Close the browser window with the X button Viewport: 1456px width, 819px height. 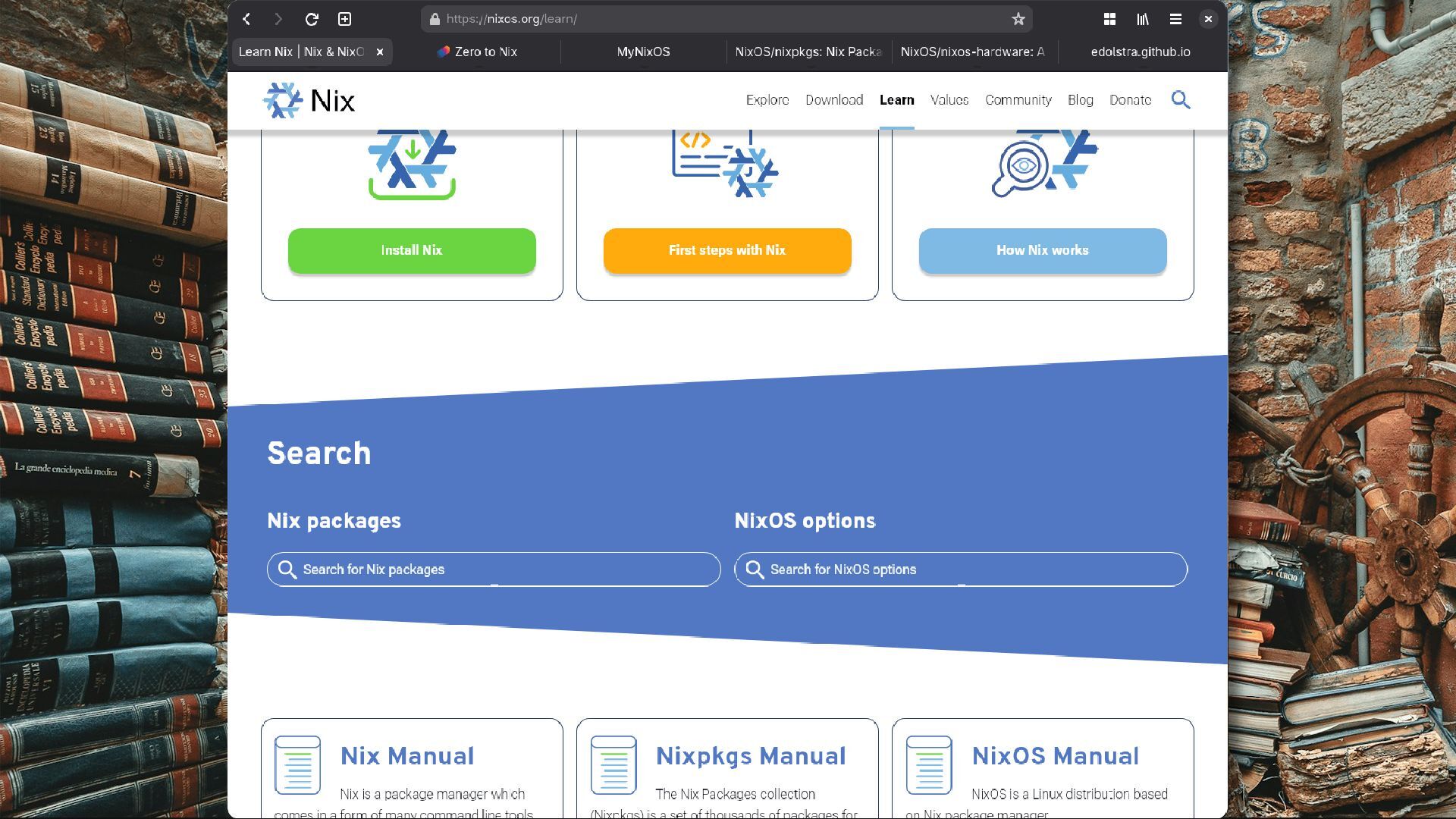pos(1208,19)
